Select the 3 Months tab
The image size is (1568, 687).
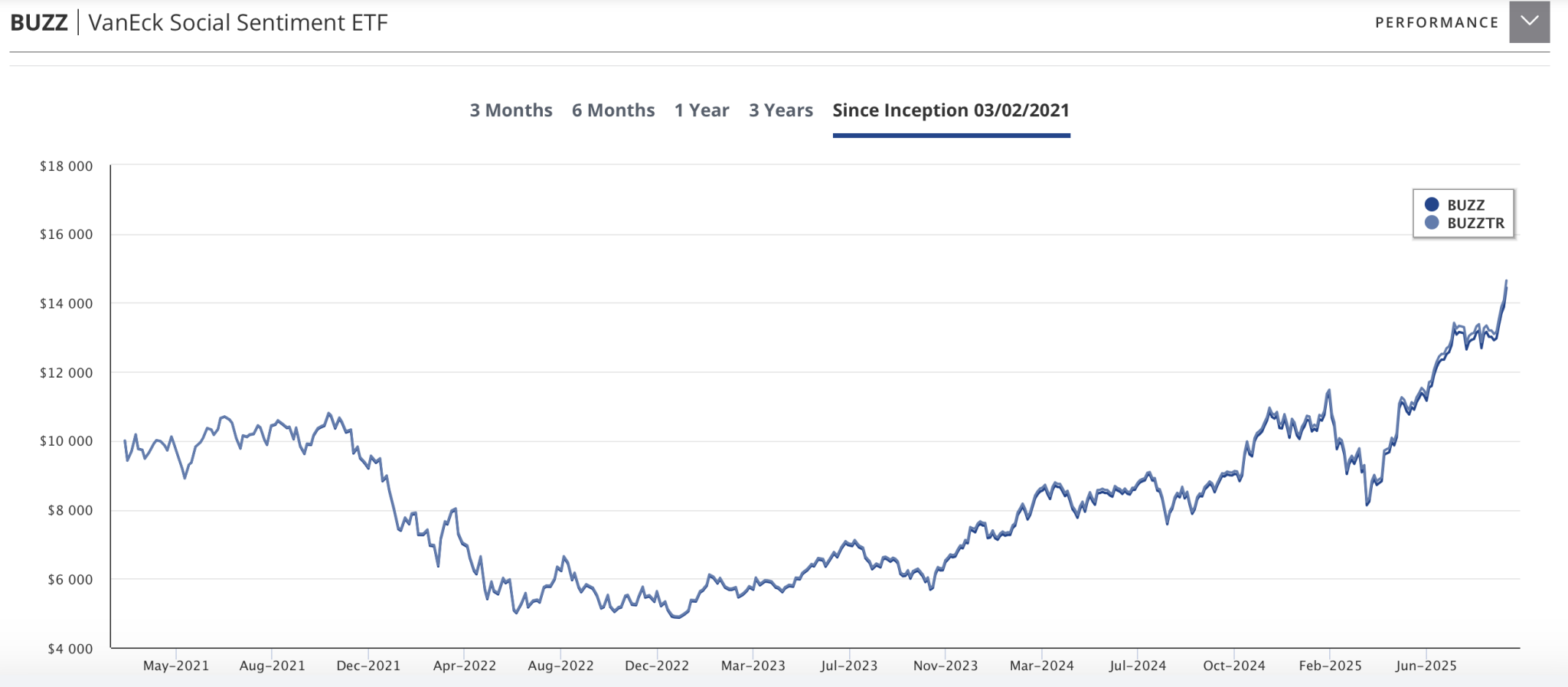[x=511, y=110]
